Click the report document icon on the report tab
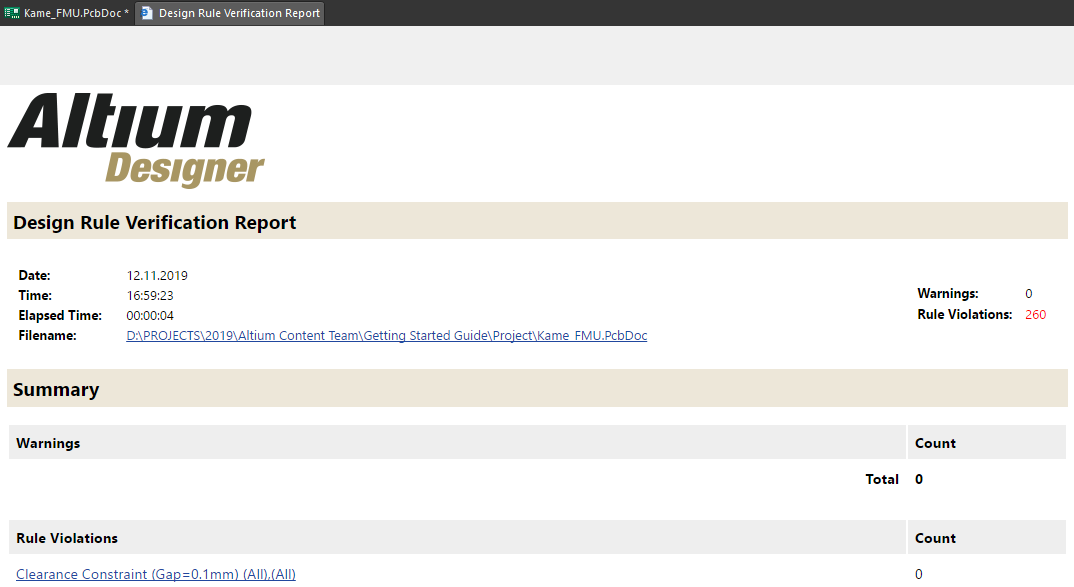The height and width of the screenshot is (587, 1074). click(x=145, y=13)
